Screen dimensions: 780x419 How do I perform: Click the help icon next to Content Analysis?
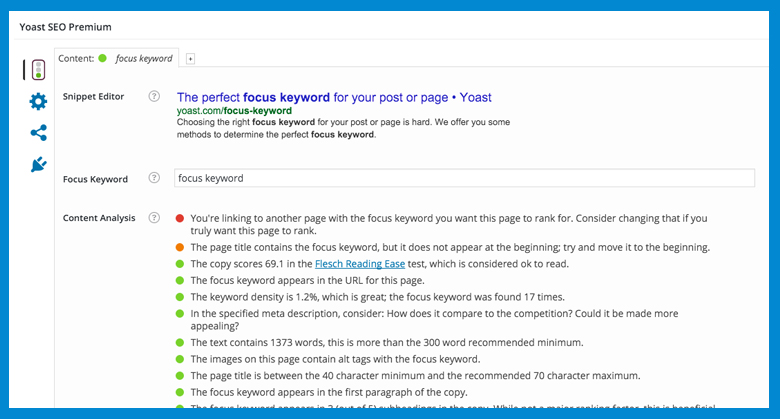pos(154,217)
